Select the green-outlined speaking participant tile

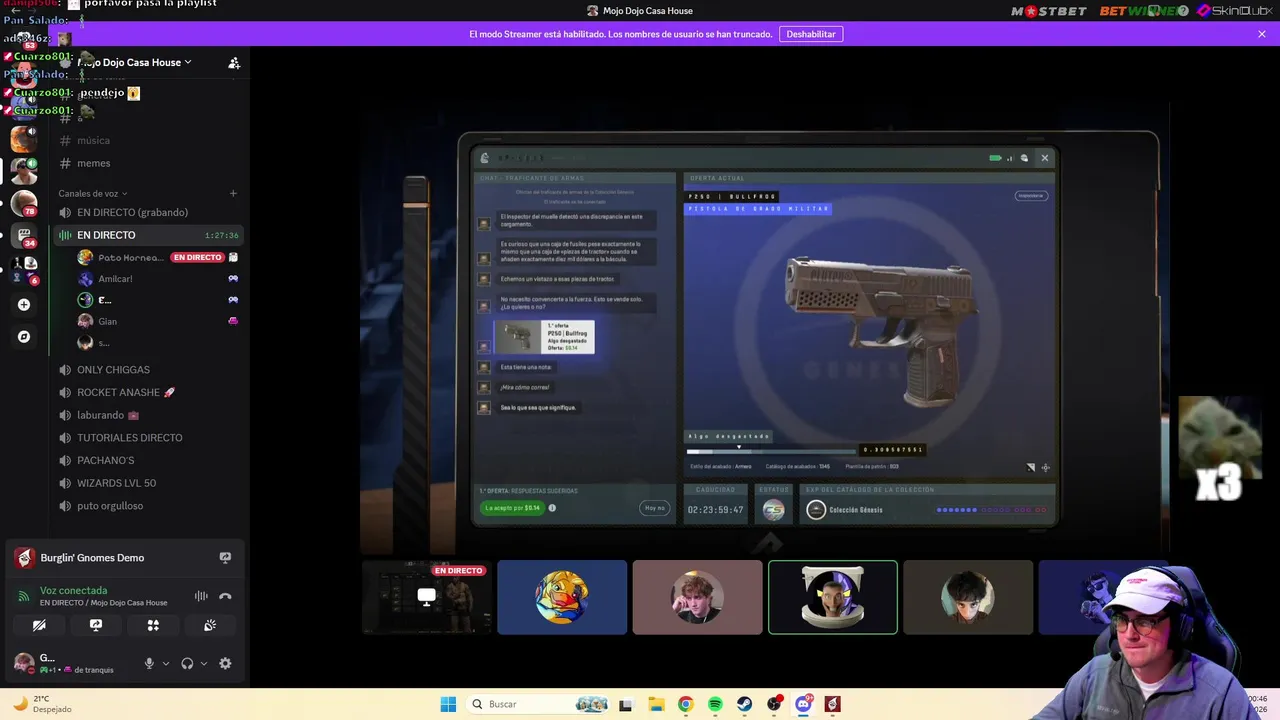tap(833, 597)
